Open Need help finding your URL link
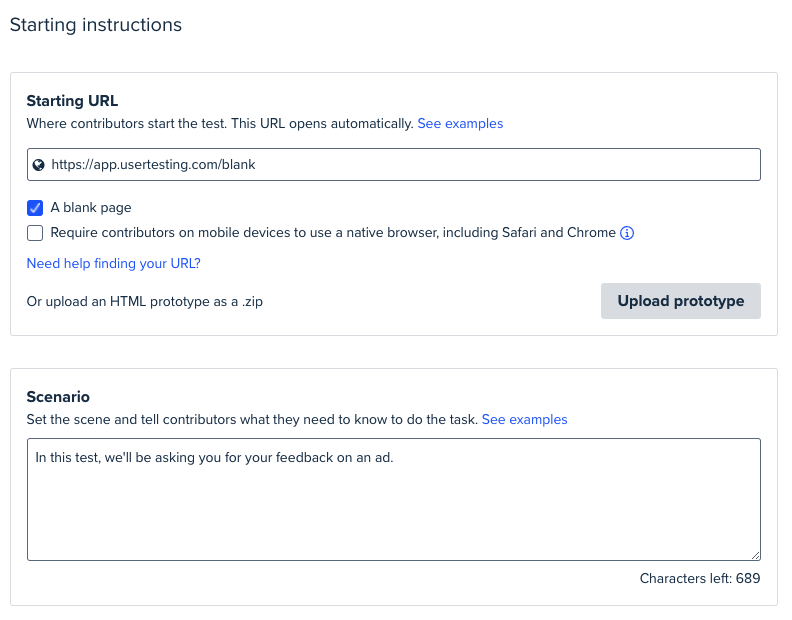792x620 pixels. click(x=114, y=263)
